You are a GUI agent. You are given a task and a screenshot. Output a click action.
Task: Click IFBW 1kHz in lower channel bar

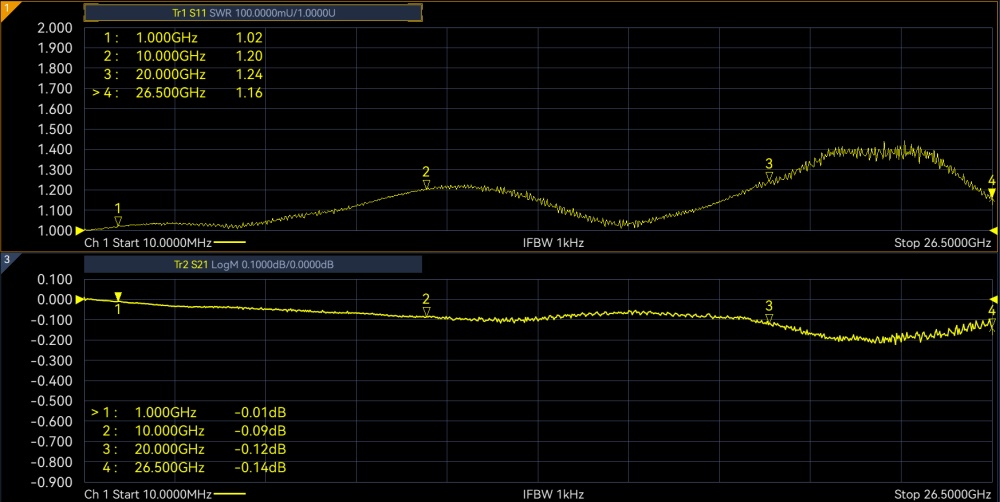click(x=554, y=494)
